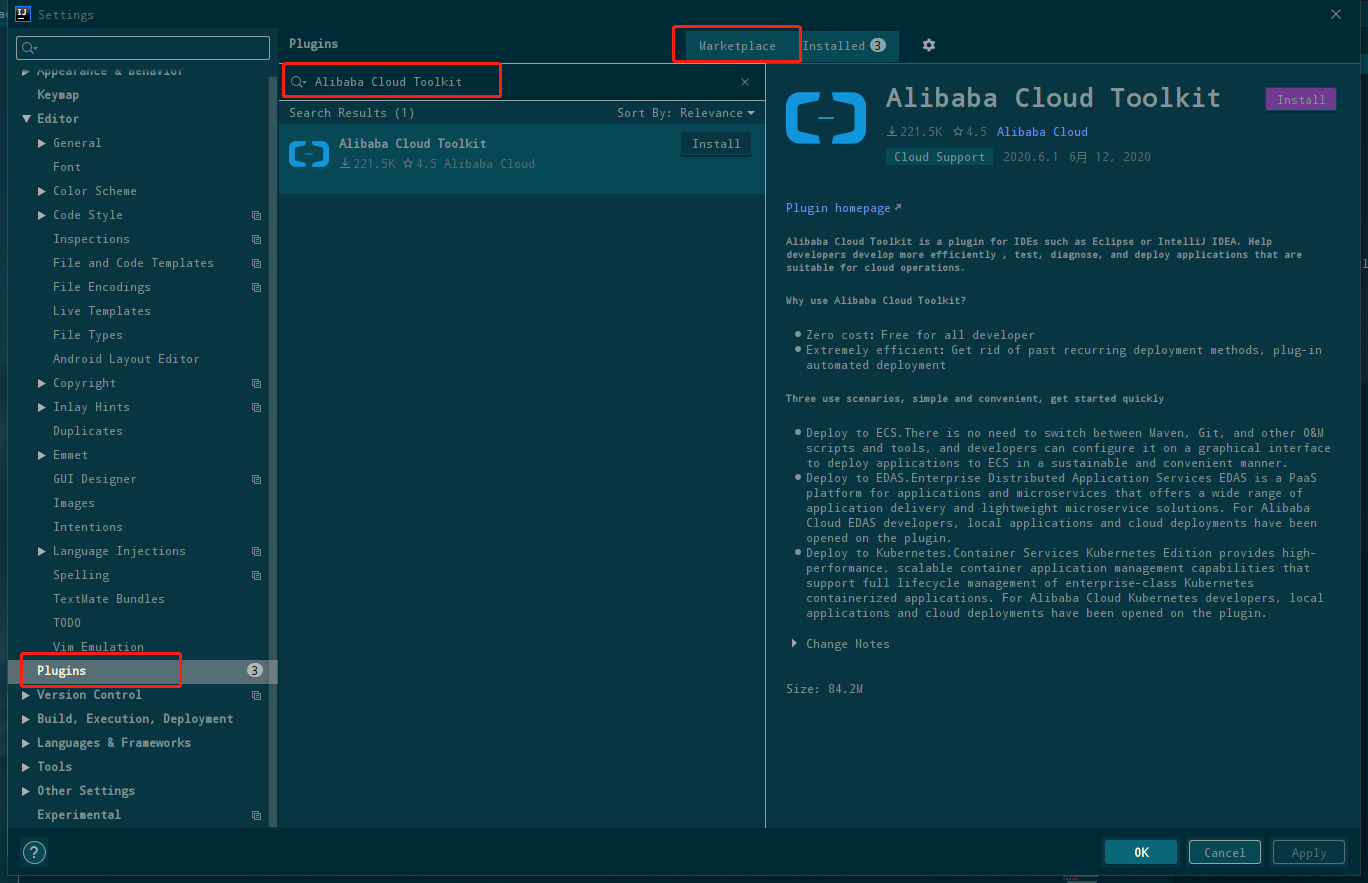Click Install in the search results row
This screenshot has height=883, width=1368.
coord(717,144)
